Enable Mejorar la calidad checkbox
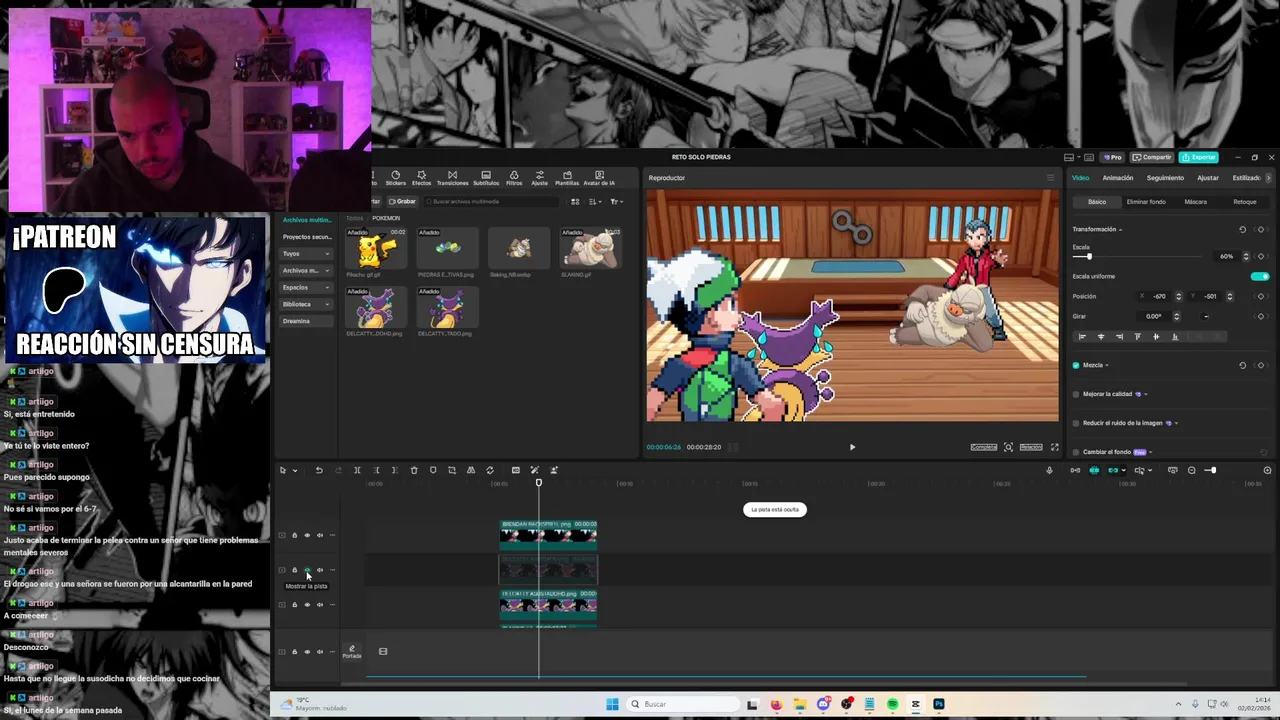Image resolution: width=1280 pixels, height=720 pixels. tap(1076, 394)
